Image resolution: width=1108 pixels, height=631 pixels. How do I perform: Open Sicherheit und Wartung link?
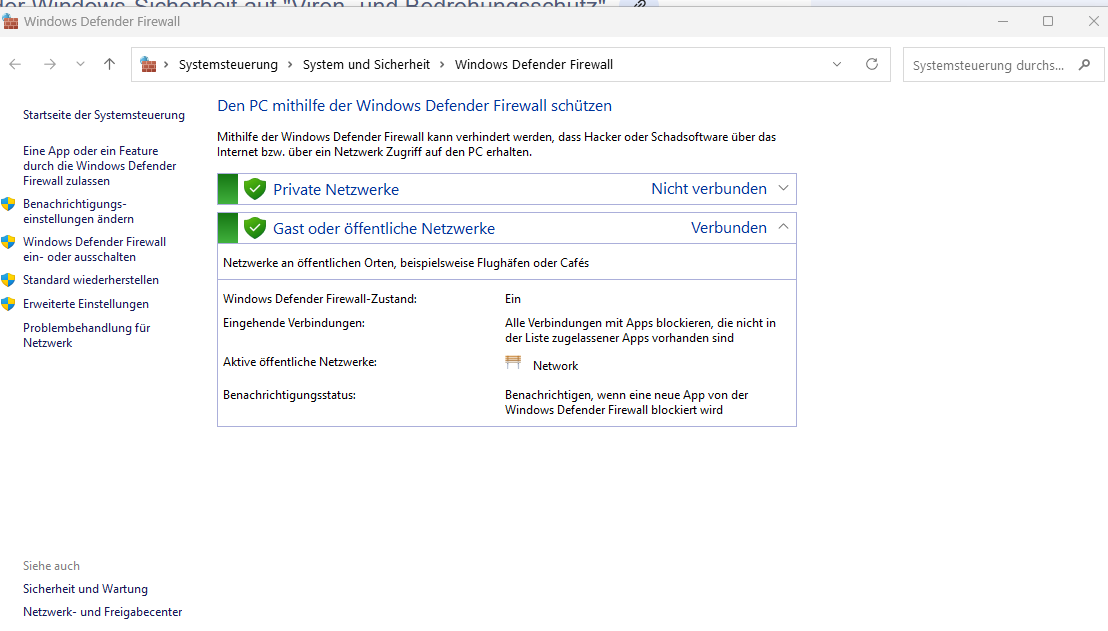pyautogui.click(x=86, y=589)
